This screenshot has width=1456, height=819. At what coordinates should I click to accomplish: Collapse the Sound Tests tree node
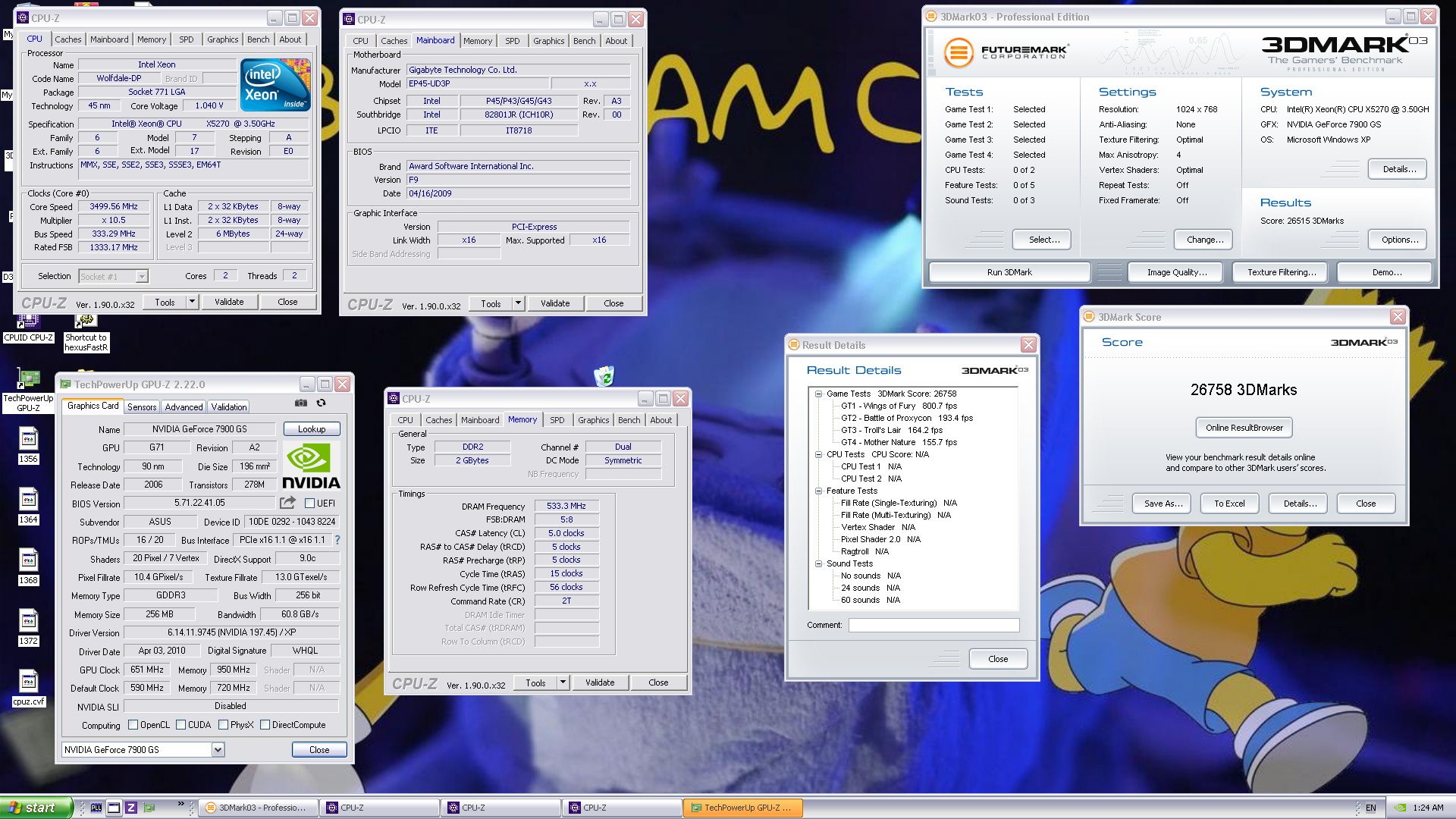point(819,563)
